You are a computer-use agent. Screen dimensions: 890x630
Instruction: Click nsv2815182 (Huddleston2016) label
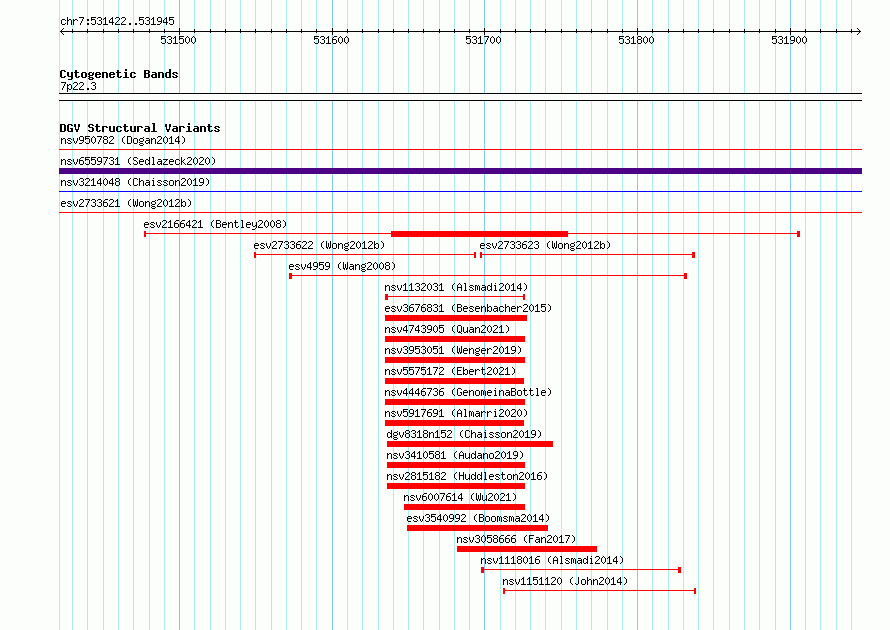[x=467, y=476]
